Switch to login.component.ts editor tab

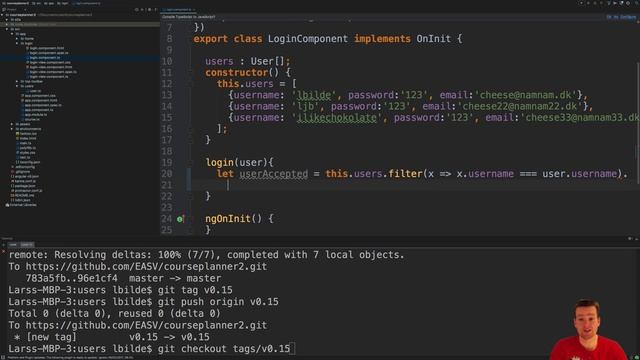pos(178,9)
